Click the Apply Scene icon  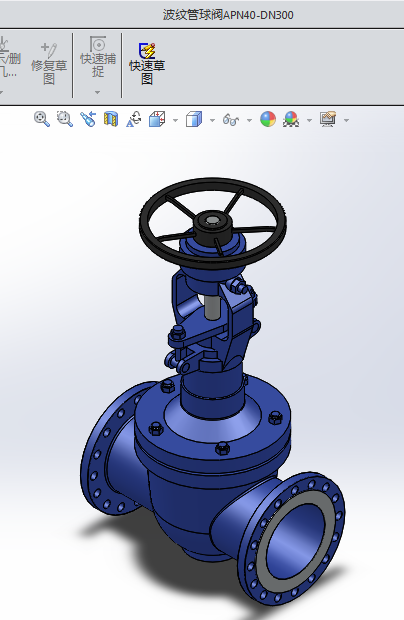pos(291,119)
